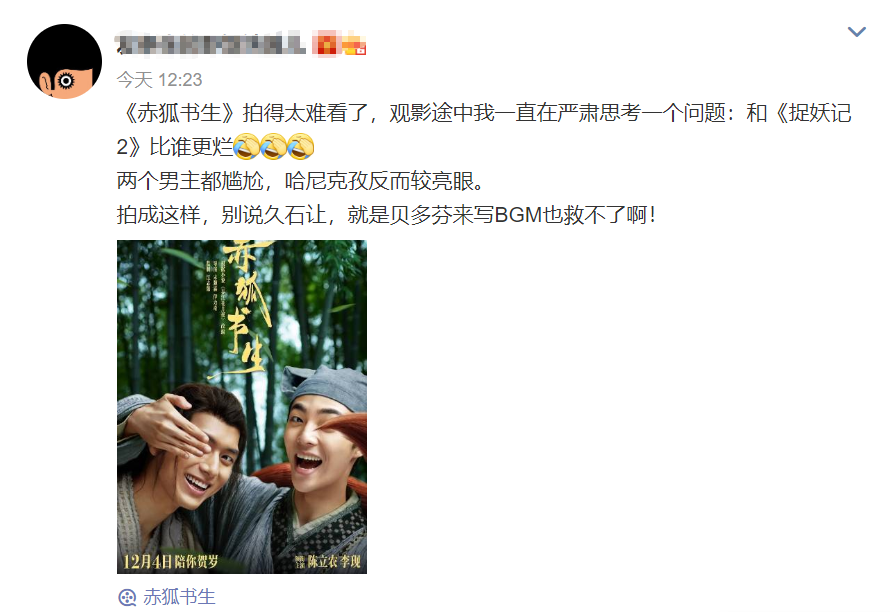Click the golden 赤狐书生 calligraphy title on poster

point(245,307)
